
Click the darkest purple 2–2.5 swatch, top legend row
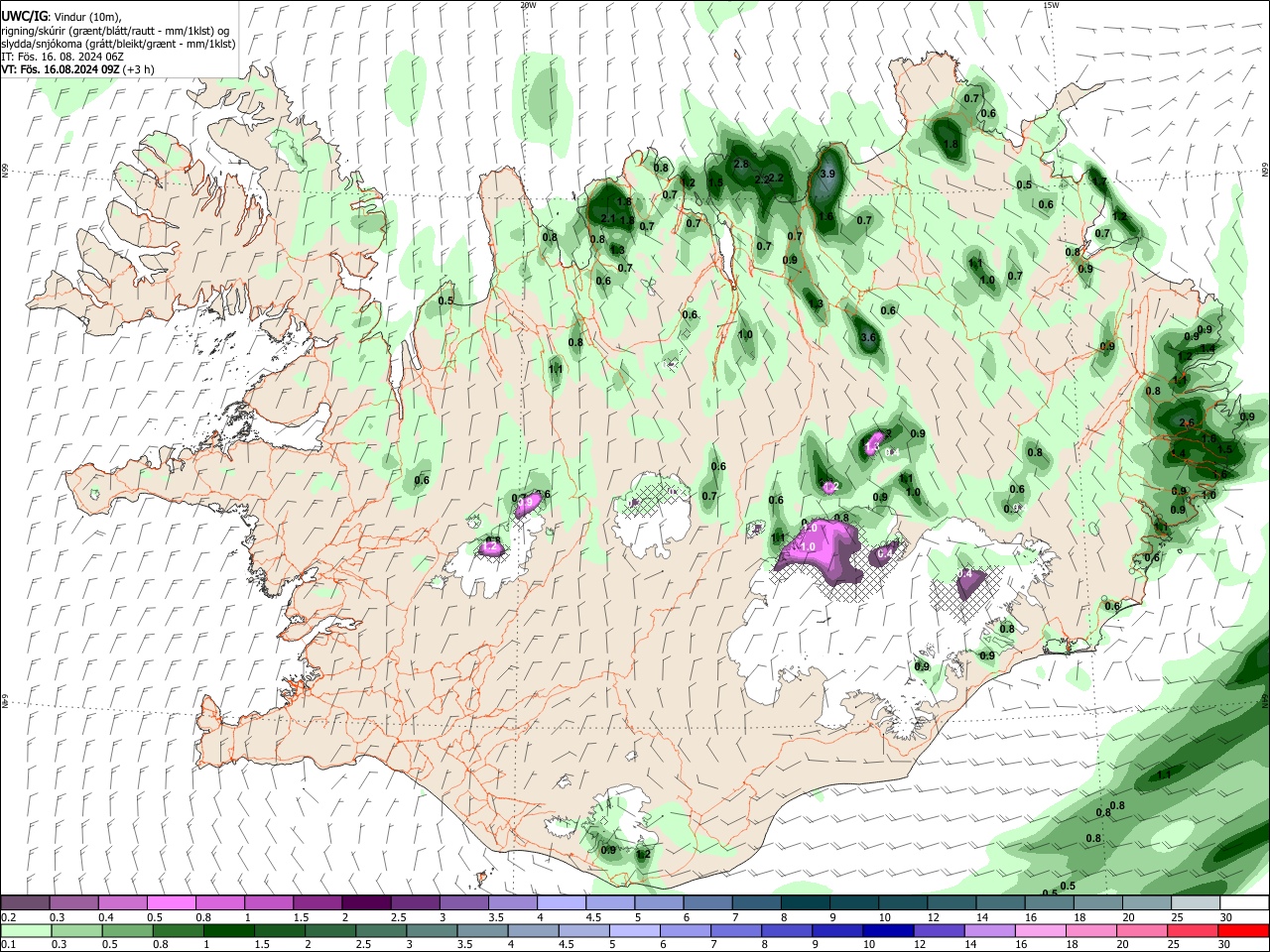[366, 902]
